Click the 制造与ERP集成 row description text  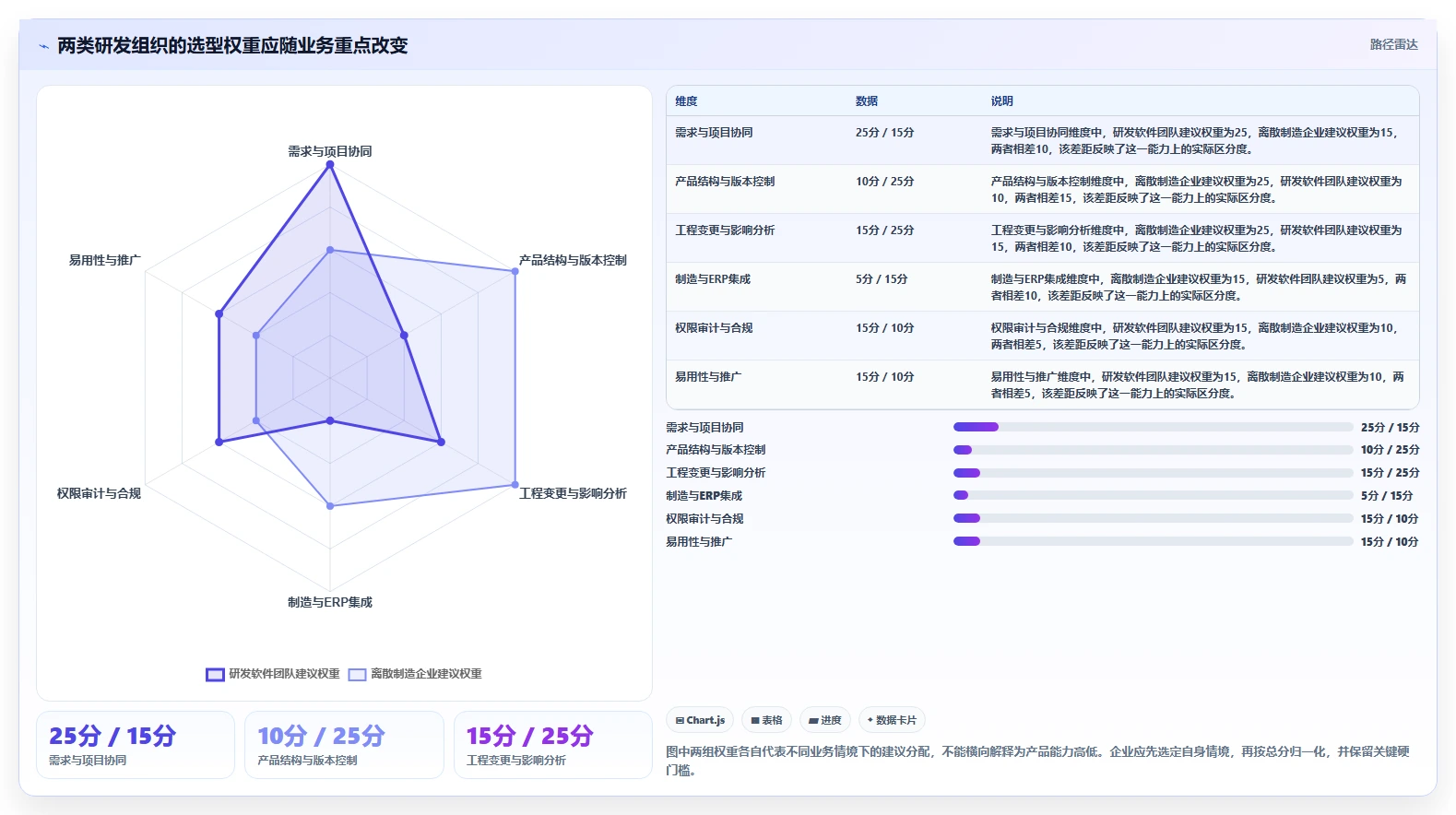1199,288
